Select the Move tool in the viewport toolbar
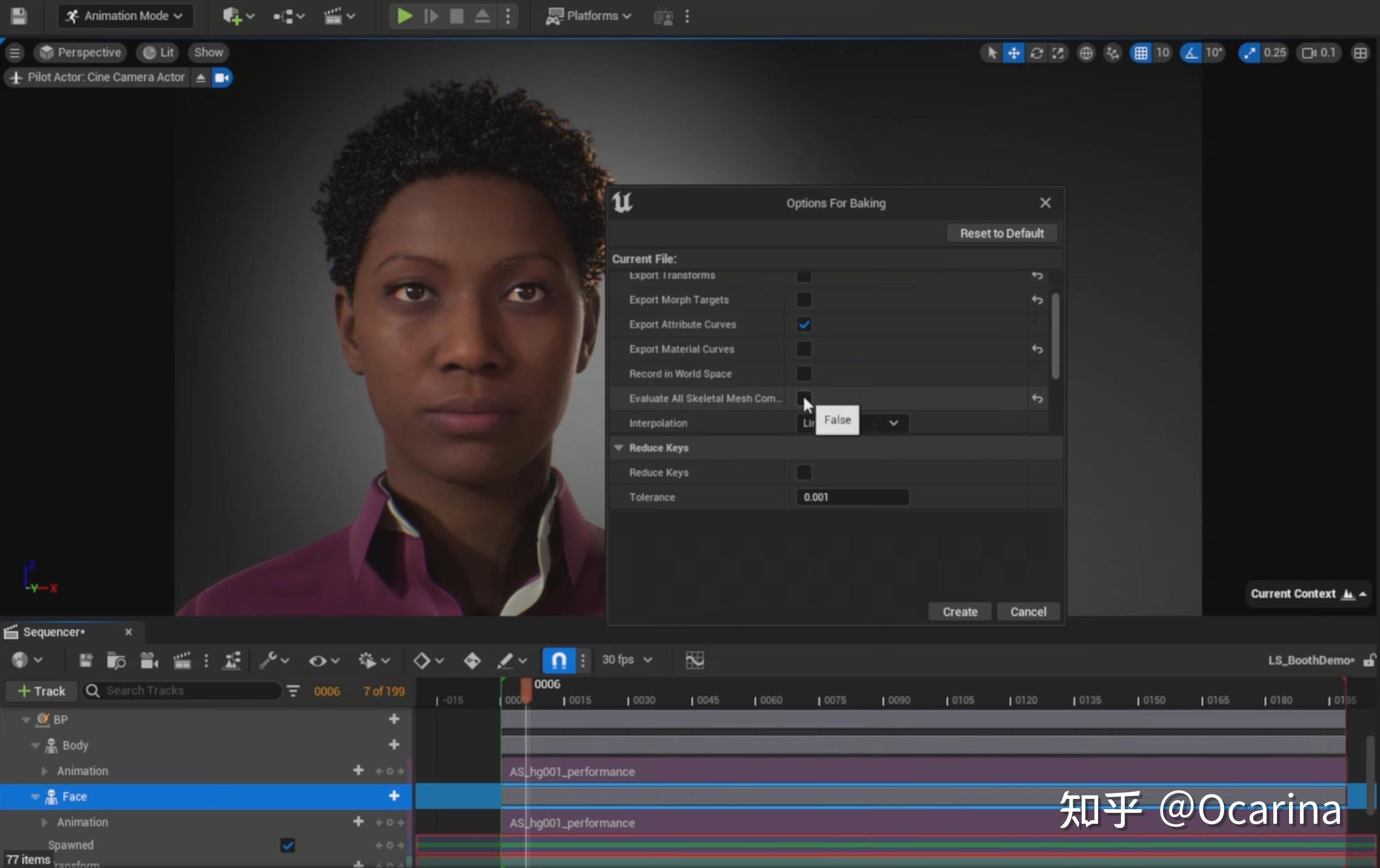 click(1014, 53)
